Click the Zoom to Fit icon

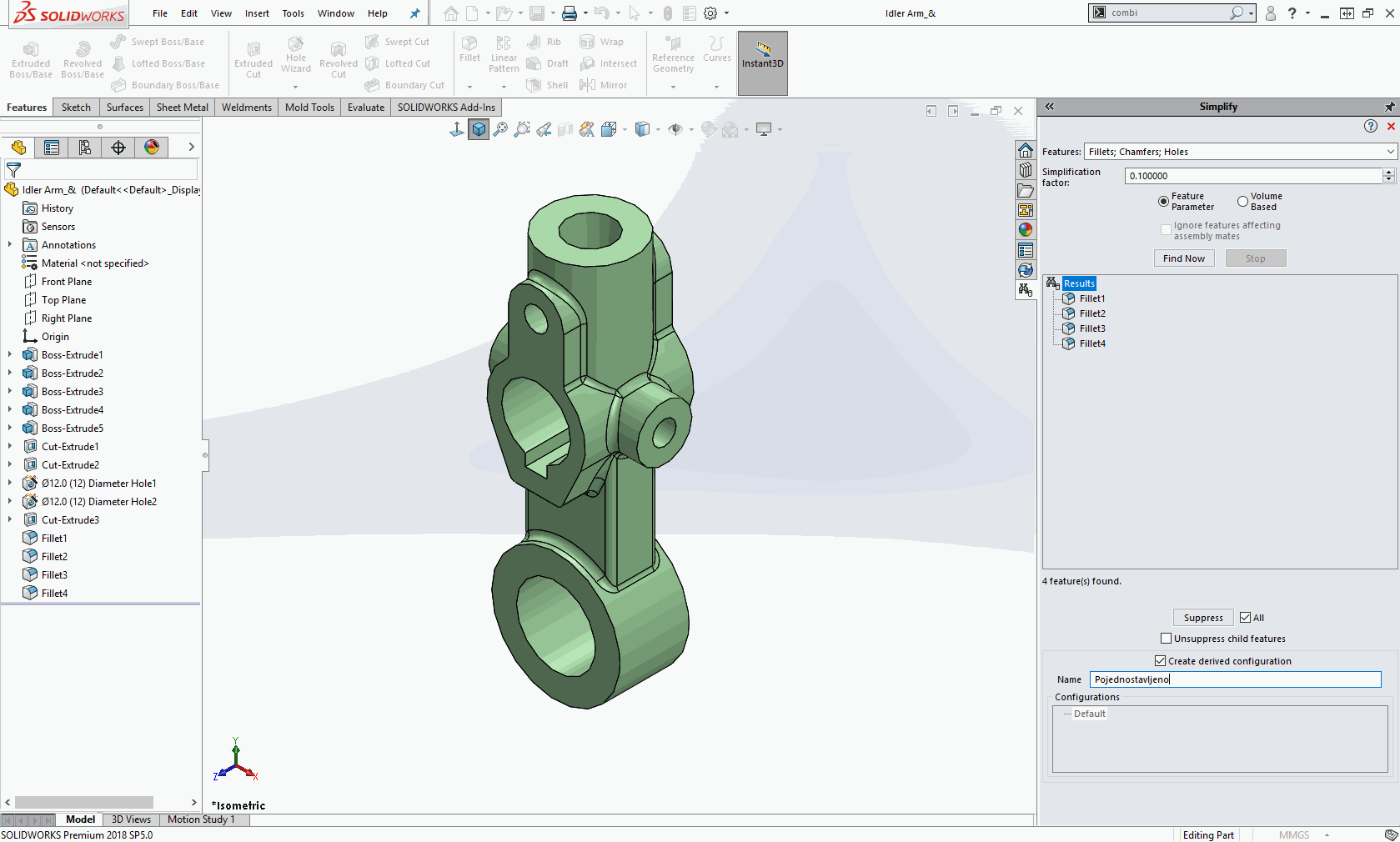500,129
